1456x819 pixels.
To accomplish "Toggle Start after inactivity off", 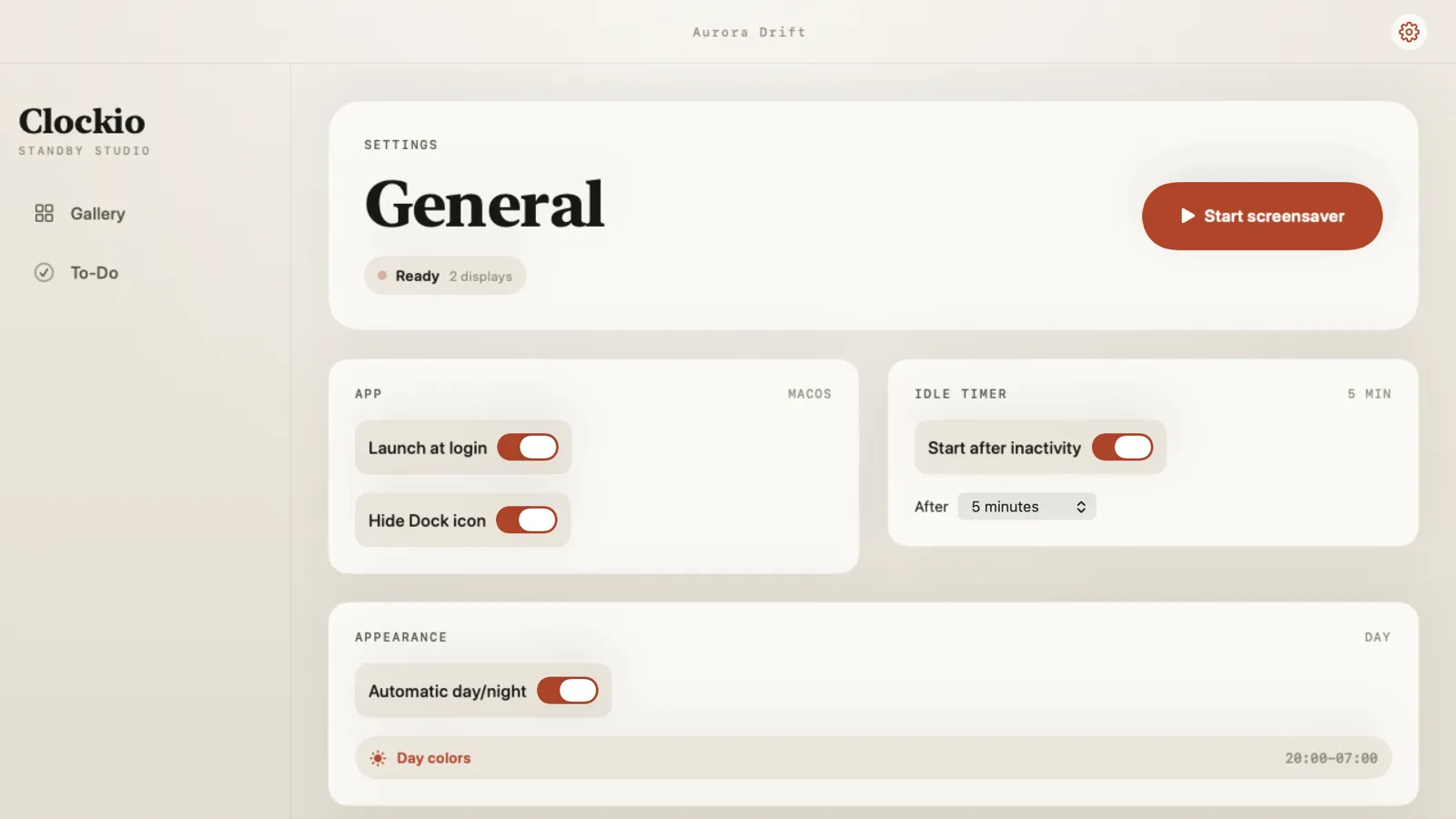I will pos(1122,447).
